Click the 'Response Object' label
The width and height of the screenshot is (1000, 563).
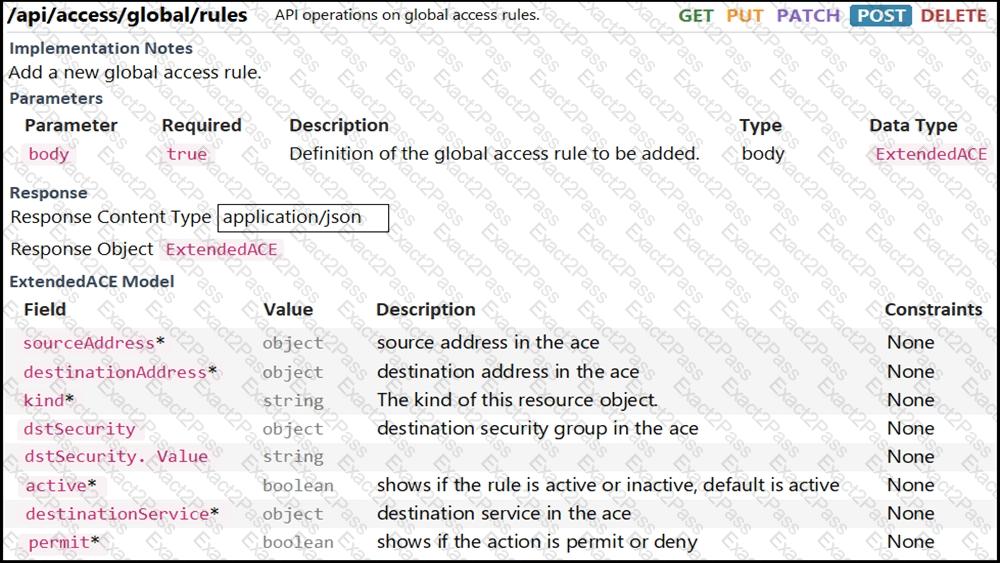point(82,249)
